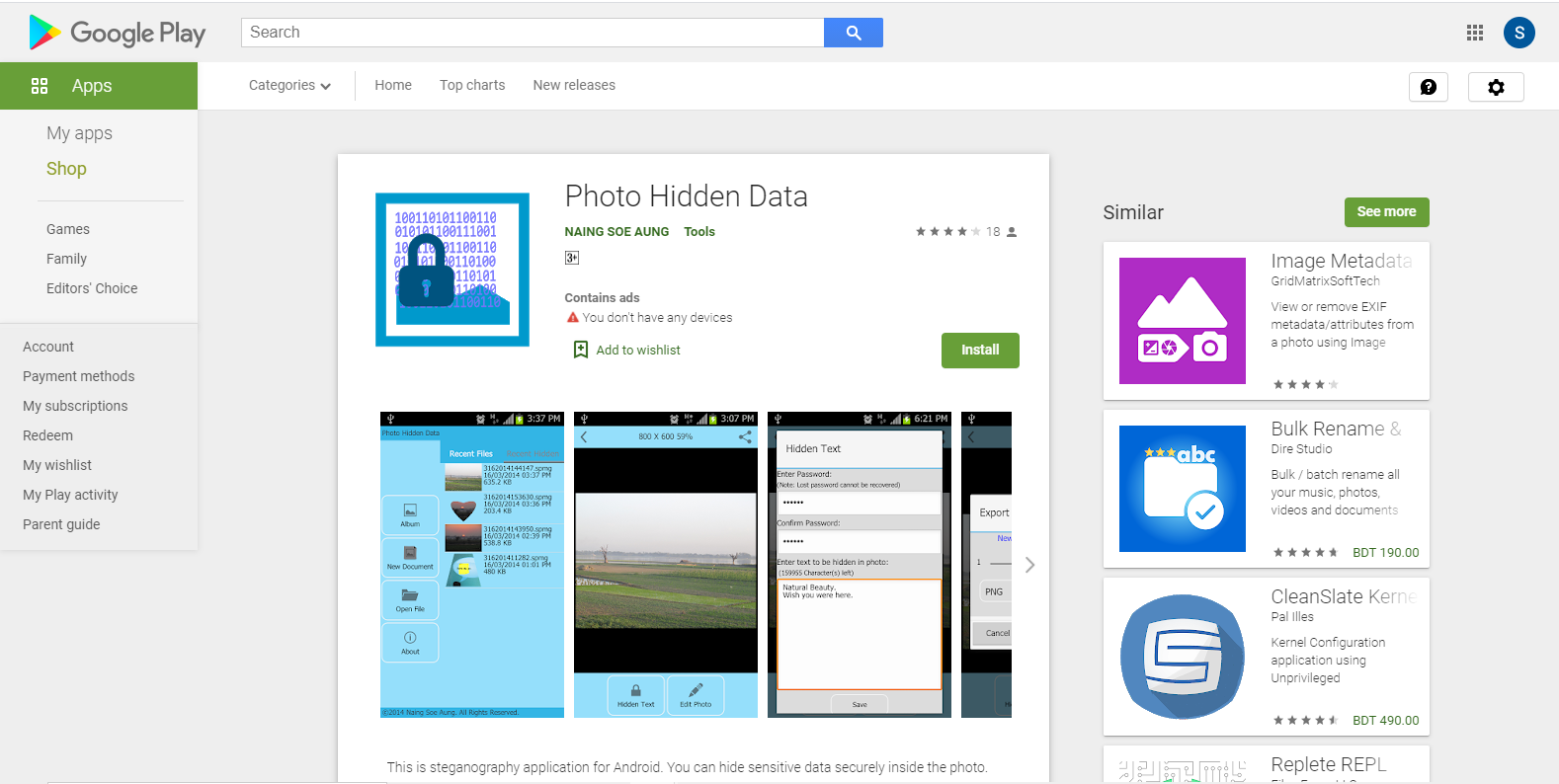Expand the Categories dropdown

(289, 86)
